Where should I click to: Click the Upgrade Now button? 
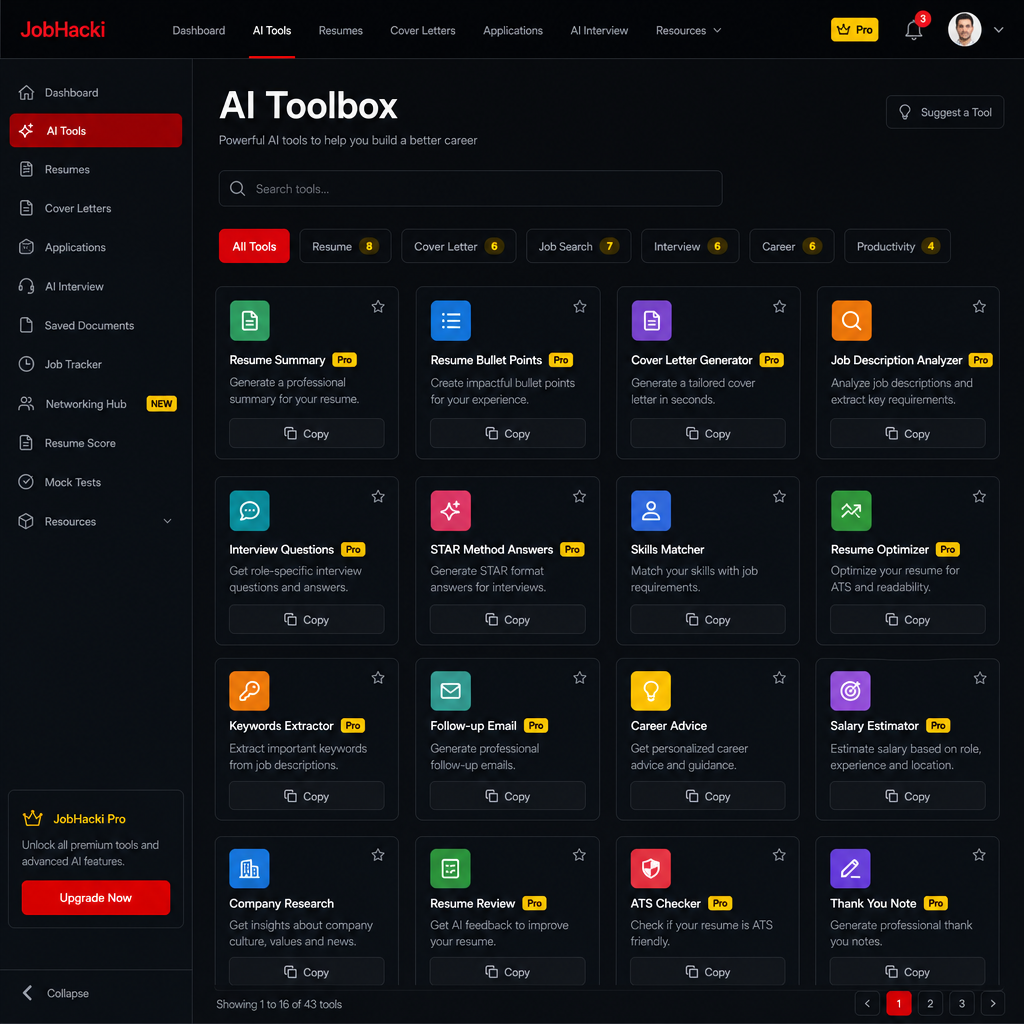pyautogui.click(x=95, y=897)
